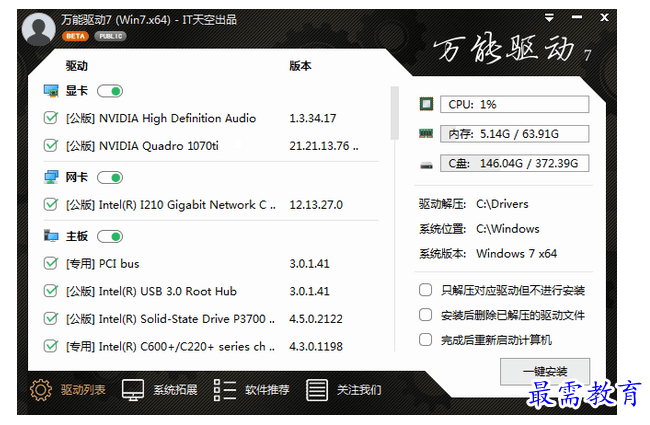The width and height of the screenshot is (650, 425).
Task: Click the driver list scrollbar thumb
Action: (x=395, y=113)
